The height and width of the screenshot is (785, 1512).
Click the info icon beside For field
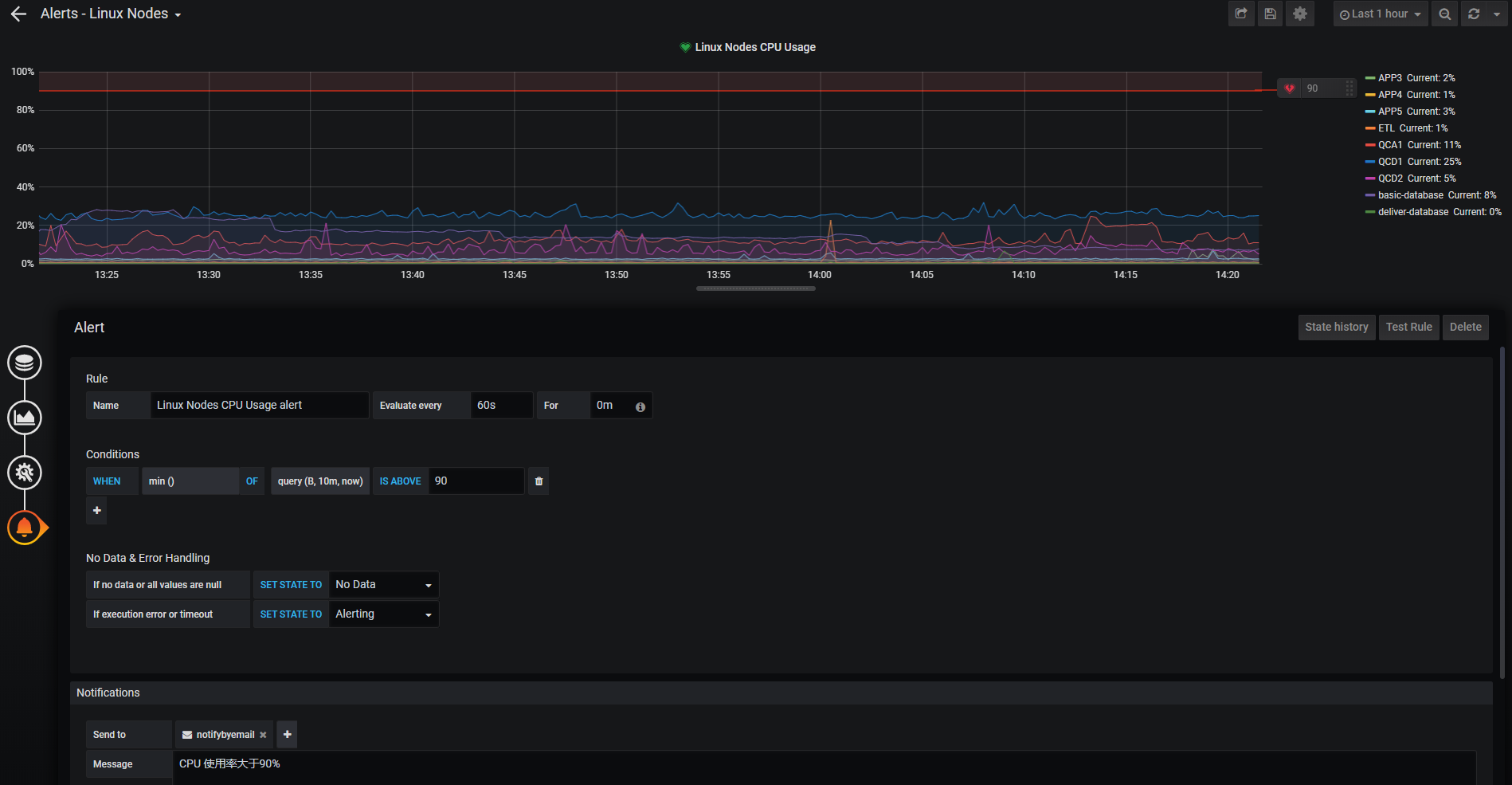click(x=640, y=407)
